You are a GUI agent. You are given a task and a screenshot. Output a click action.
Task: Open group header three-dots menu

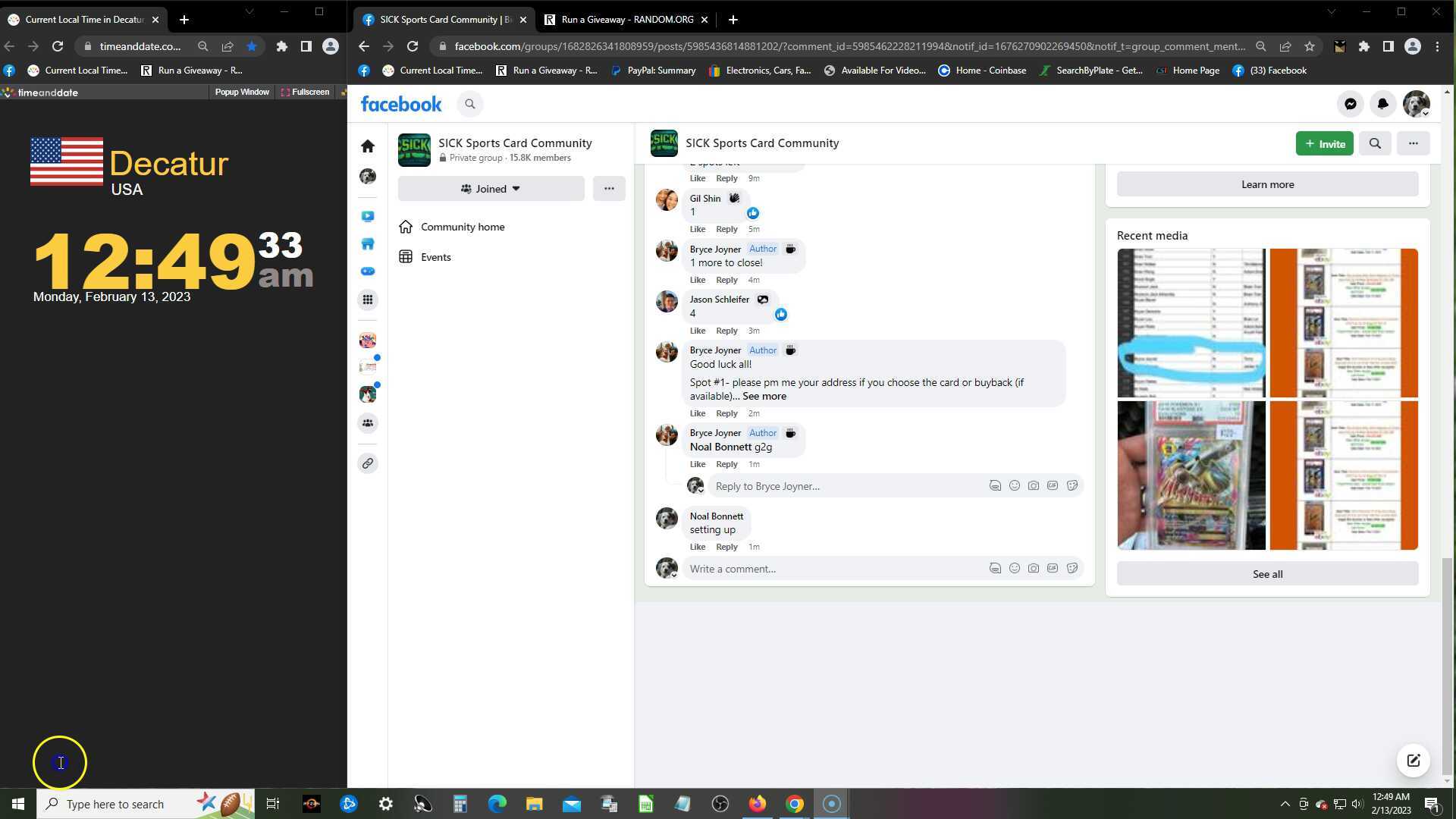pos(1413,143)
